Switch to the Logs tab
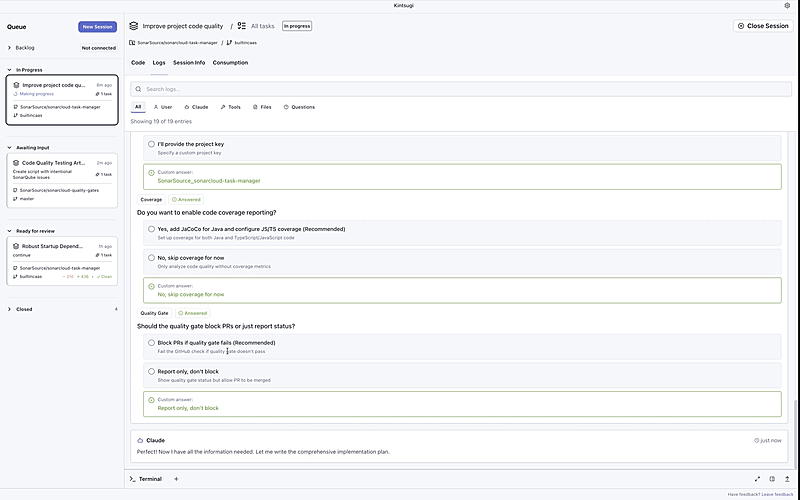The width and height of the screenshot is (800, 500). pos(159,63)
